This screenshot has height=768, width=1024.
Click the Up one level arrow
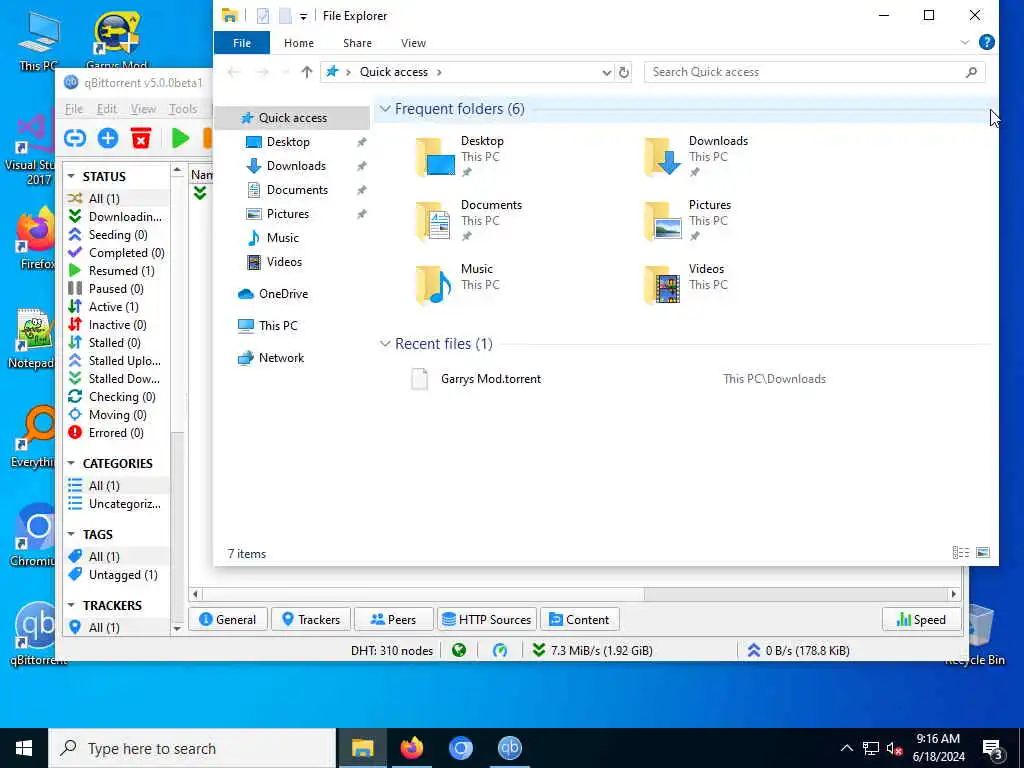pyautogui.click(x=306, y=72)
